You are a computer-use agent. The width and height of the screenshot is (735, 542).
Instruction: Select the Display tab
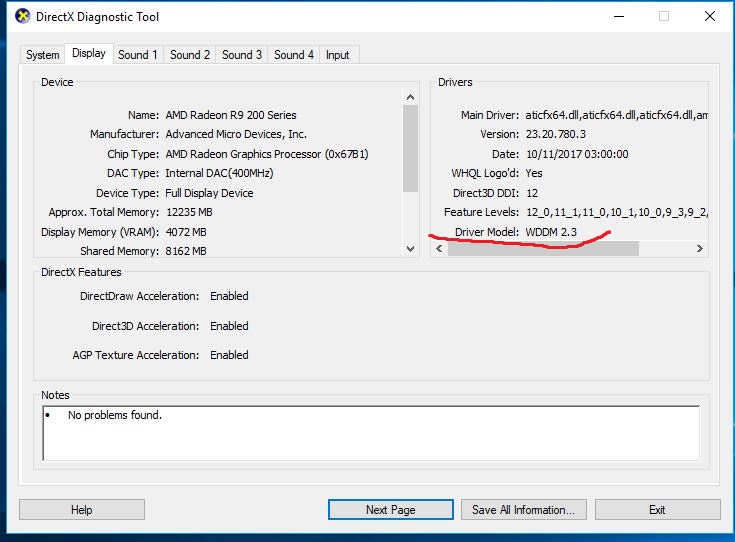tap(89, 53)
